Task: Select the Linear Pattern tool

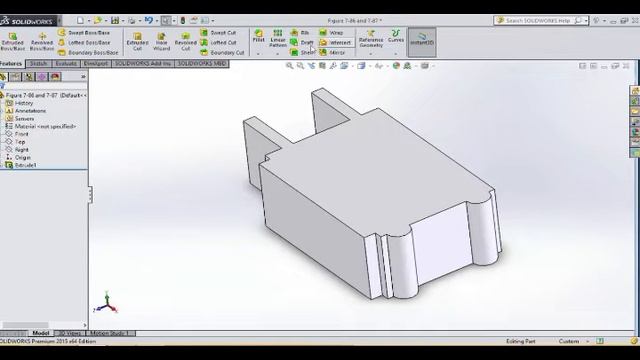Action: point(278,38)
